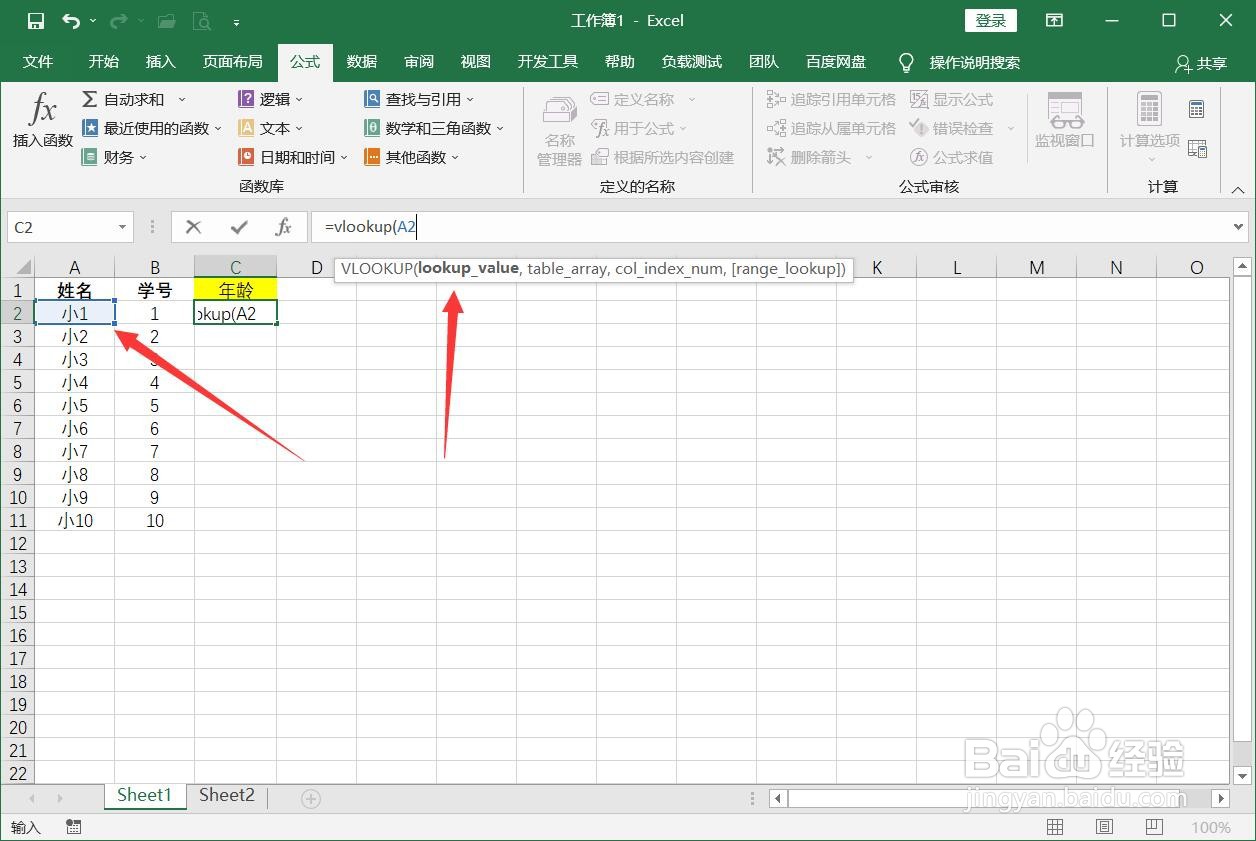1256x841 pixels.
Task: Open the Name Box dropdown
Action: pyautogui.click(x=124, y=227)
